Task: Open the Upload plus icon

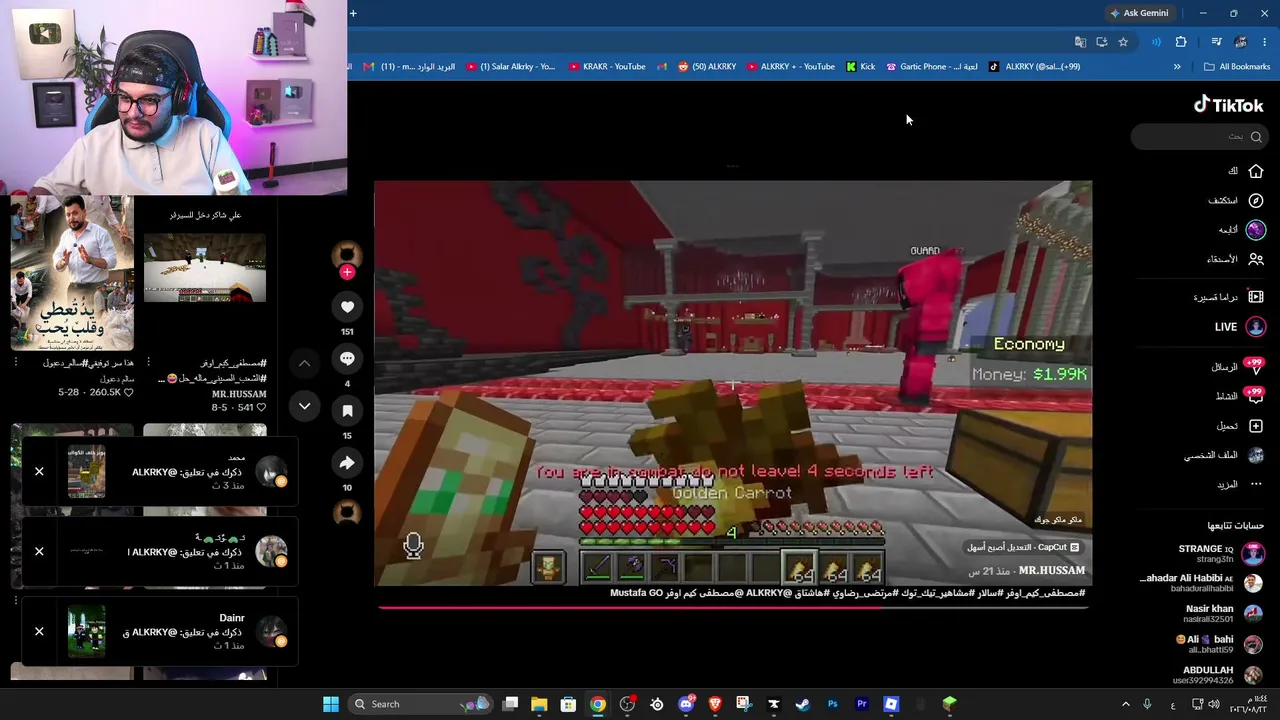Action: [1256, 426]
